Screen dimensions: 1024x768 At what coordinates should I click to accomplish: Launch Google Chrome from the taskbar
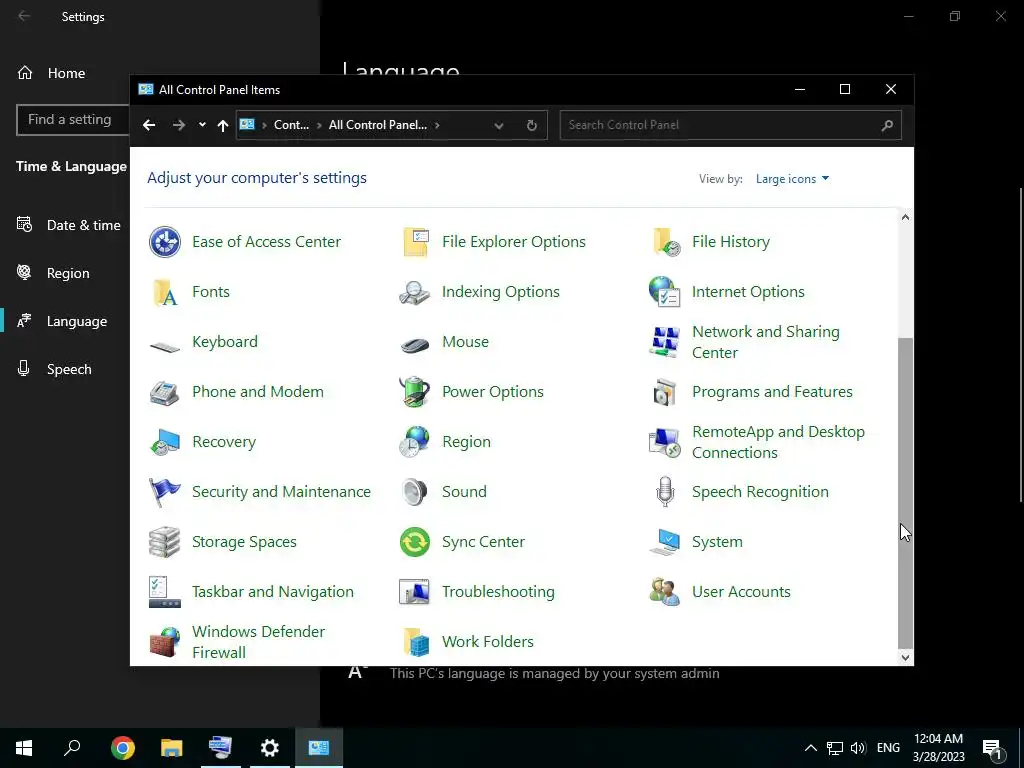[x=123, y=748]
